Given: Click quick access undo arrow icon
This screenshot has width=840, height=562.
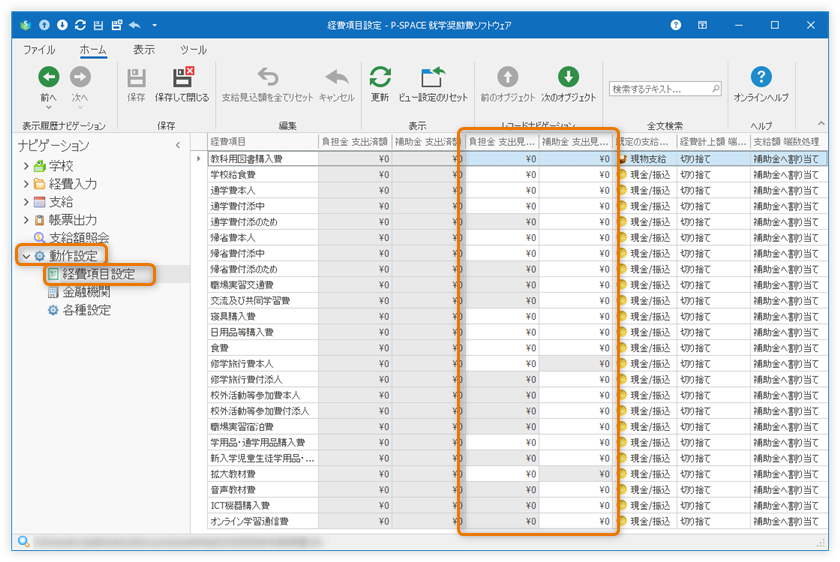Looking at the screenshot, I should click(134, 25).
